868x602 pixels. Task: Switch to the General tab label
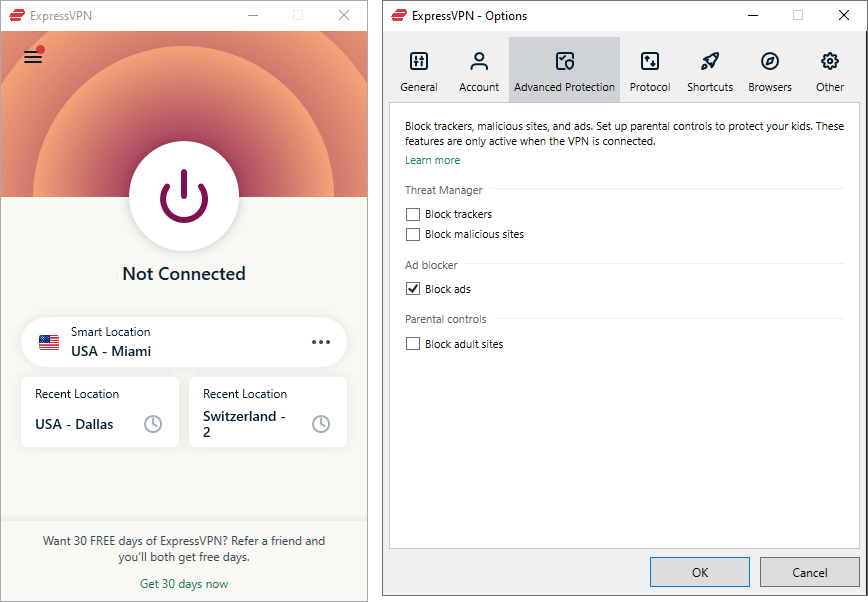tap(418, 87)
